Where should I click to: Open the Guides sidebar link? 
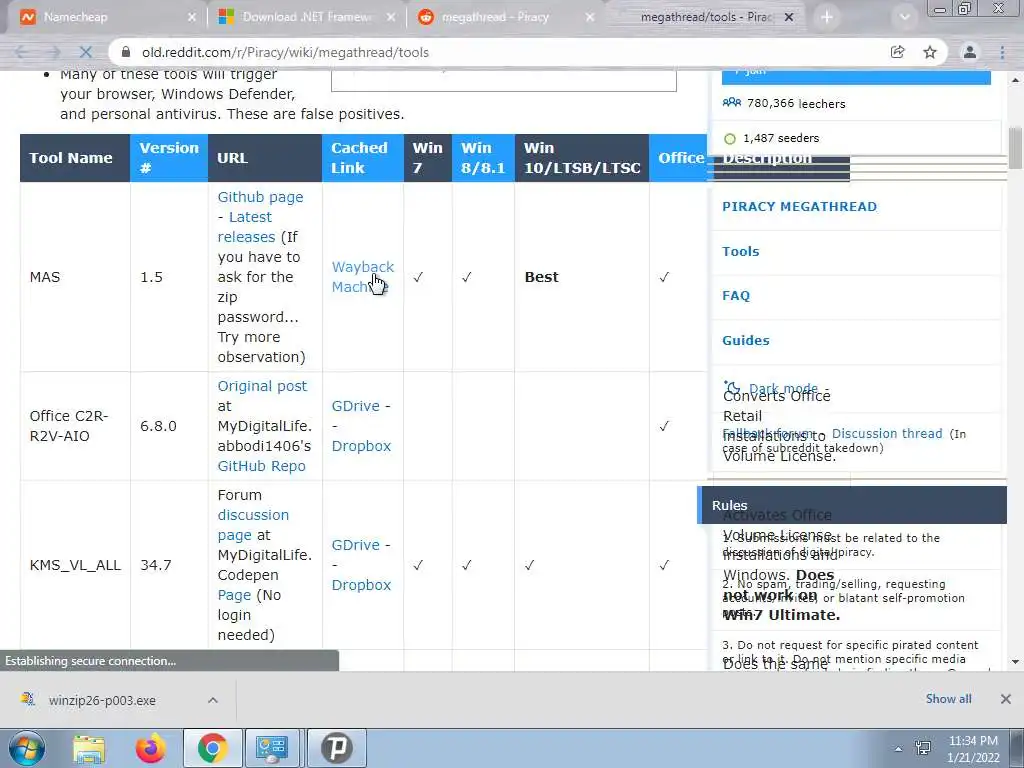[x=746, y=340]
